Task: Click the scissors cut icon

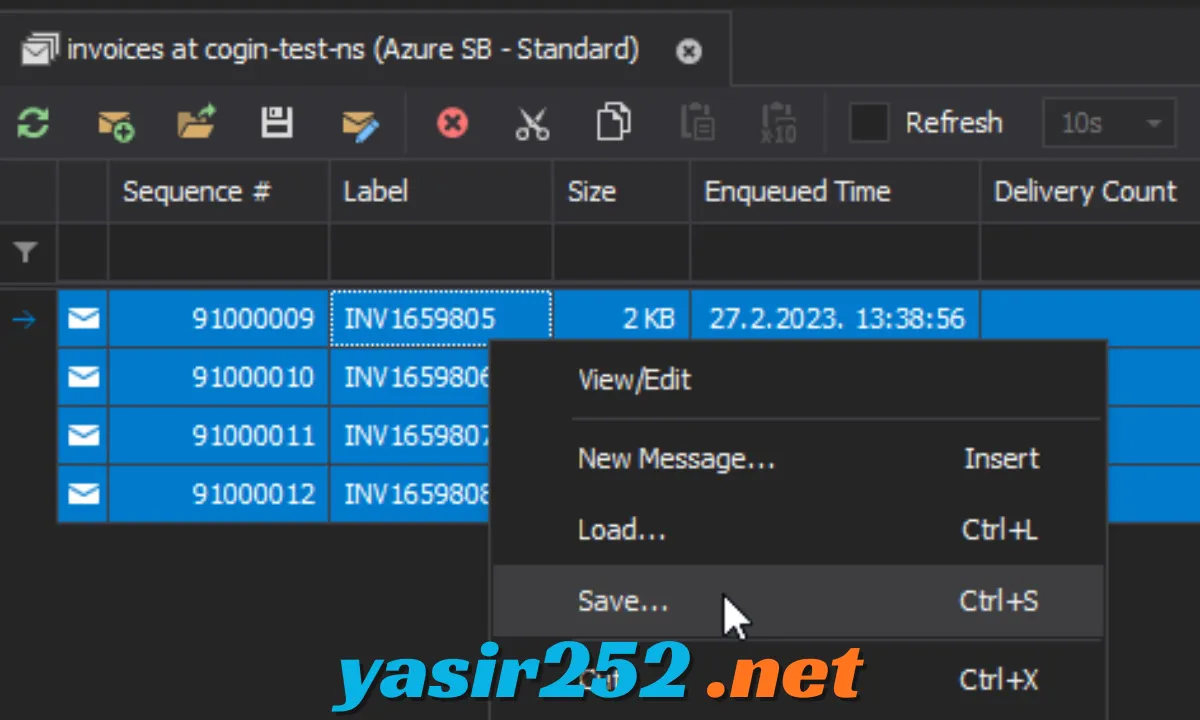Action: point(532,124)
